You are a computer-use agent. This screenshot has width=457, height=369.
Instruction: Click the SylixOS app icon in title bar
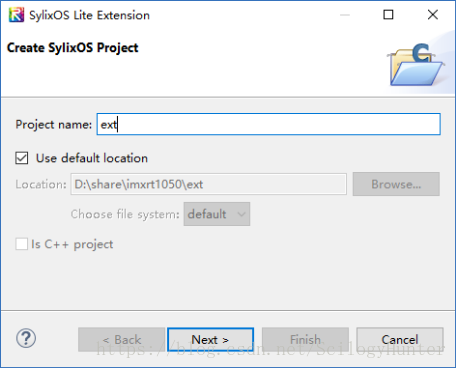pos(16,15)
